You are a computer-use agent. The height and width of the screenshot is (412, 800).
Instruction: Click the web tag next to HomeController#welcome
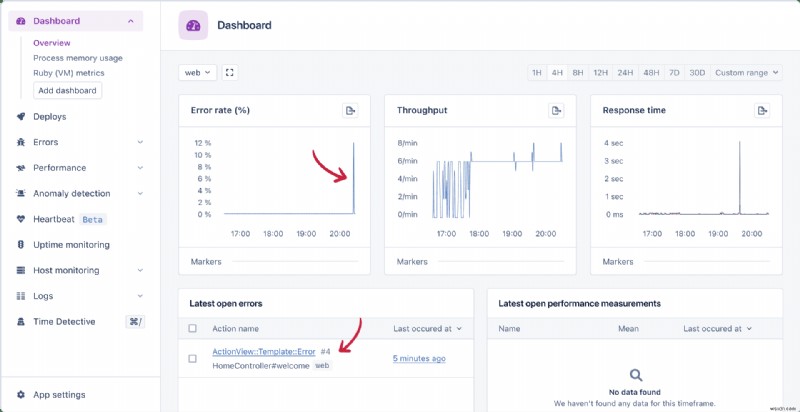pyautogui.click(x=321, y=366)
